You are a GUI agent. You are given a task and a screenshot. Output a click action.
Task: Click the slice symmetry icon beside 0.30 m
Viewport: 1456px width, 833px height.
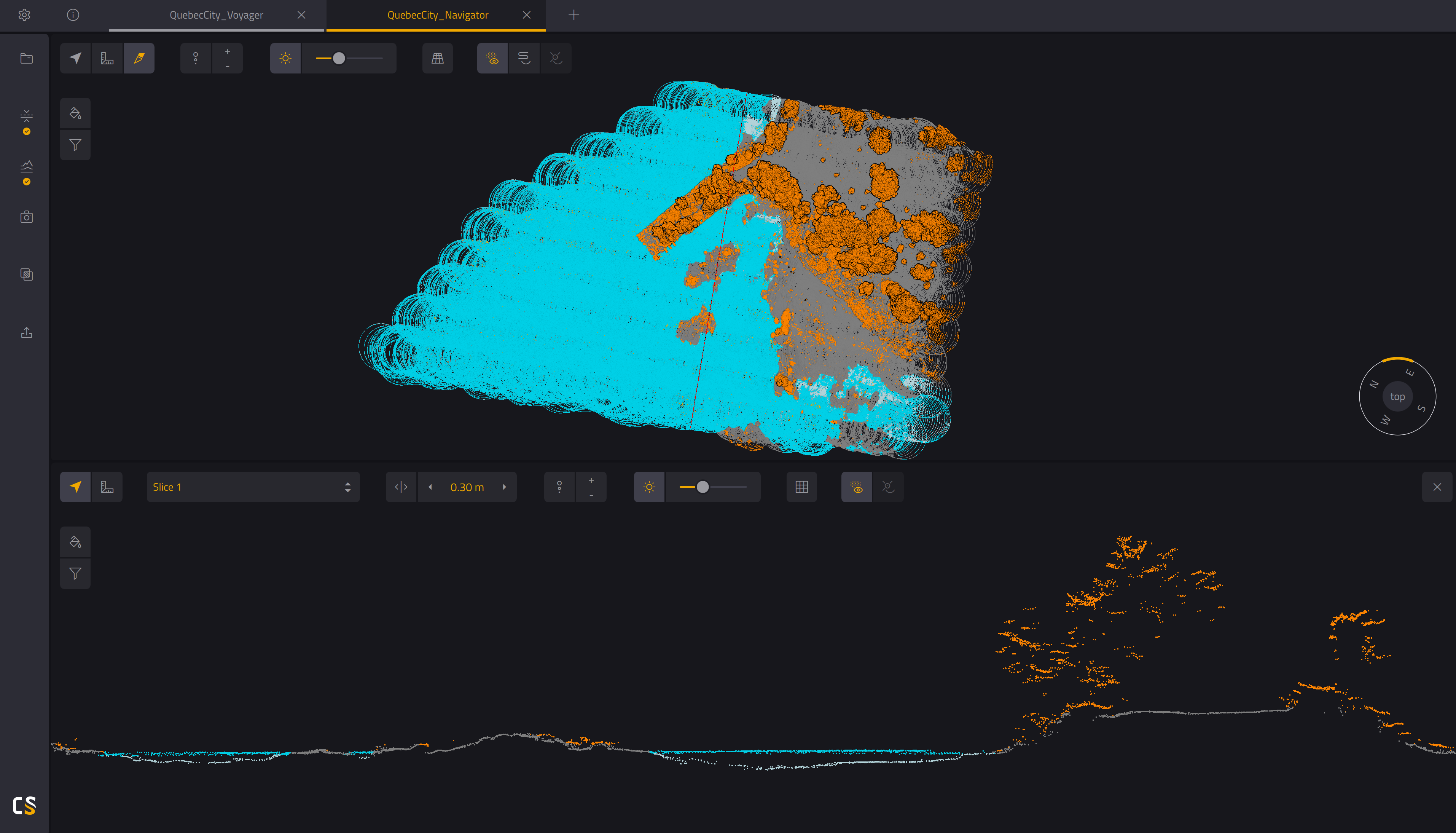click(x=401, y=487)
